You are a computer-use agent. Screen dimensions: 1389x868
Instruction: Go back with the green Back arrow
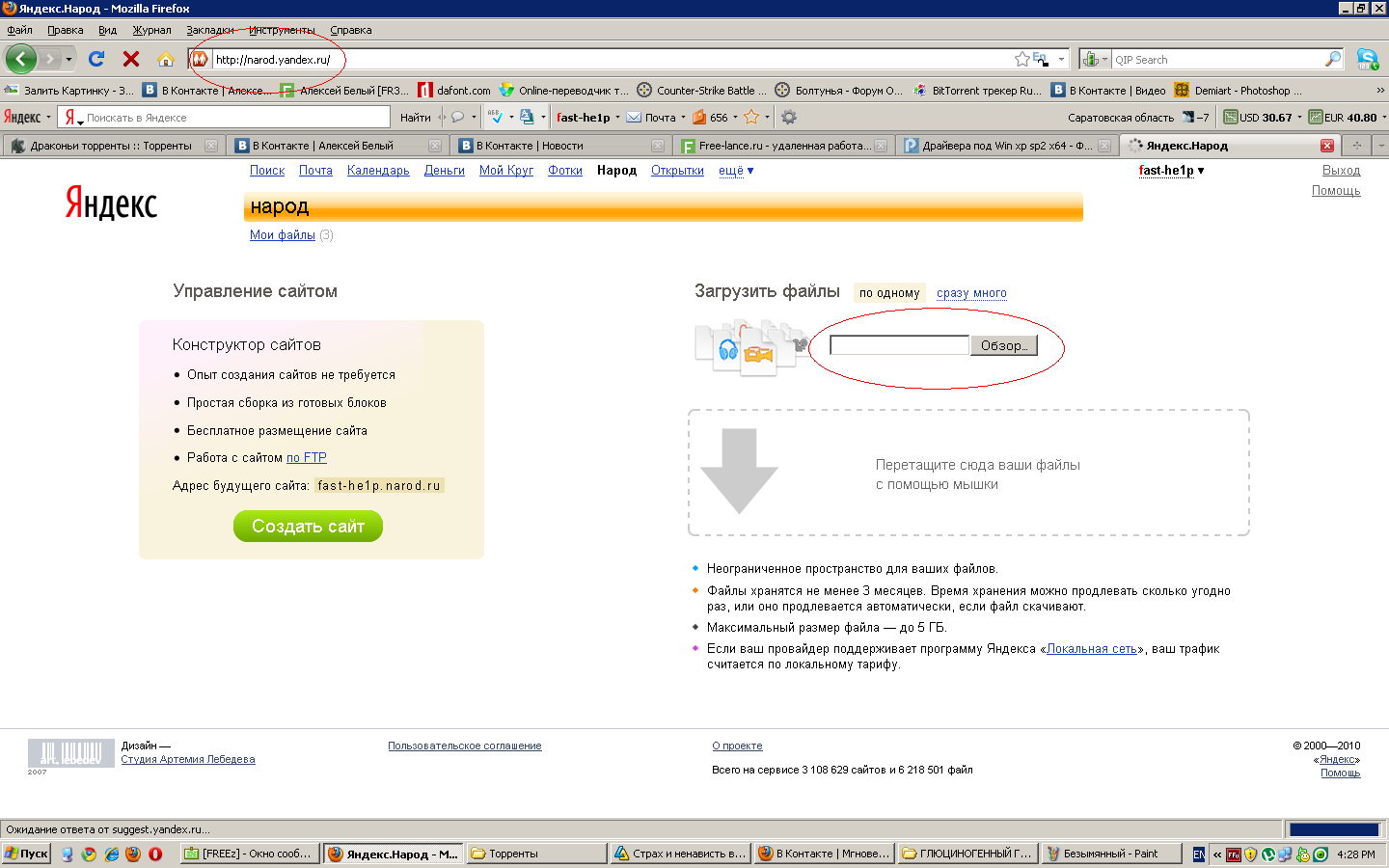click(x=20, y=59)
